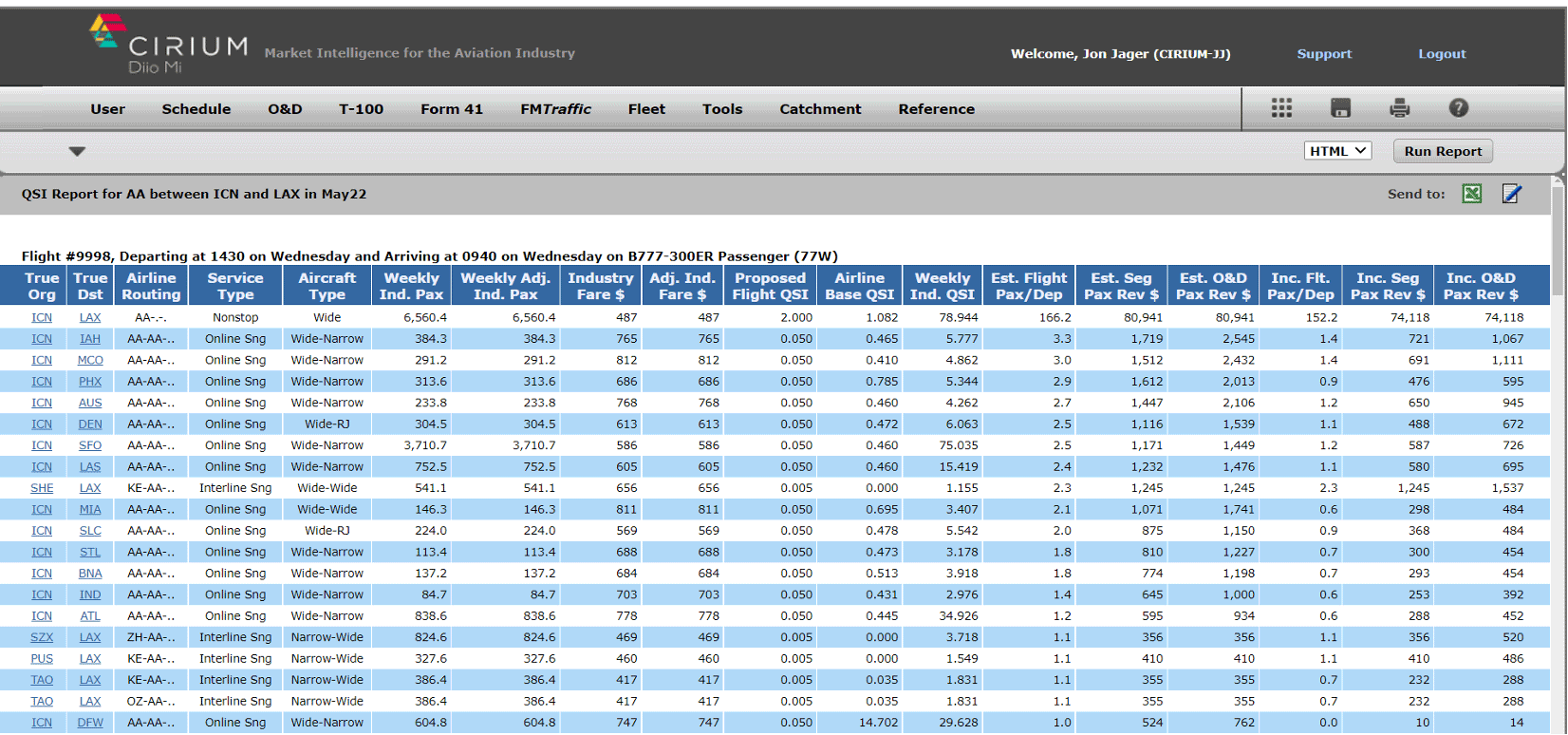Screen dimensions: 1568x735
Task: Click the Nonstop service type cell
Action: point(235,317)
